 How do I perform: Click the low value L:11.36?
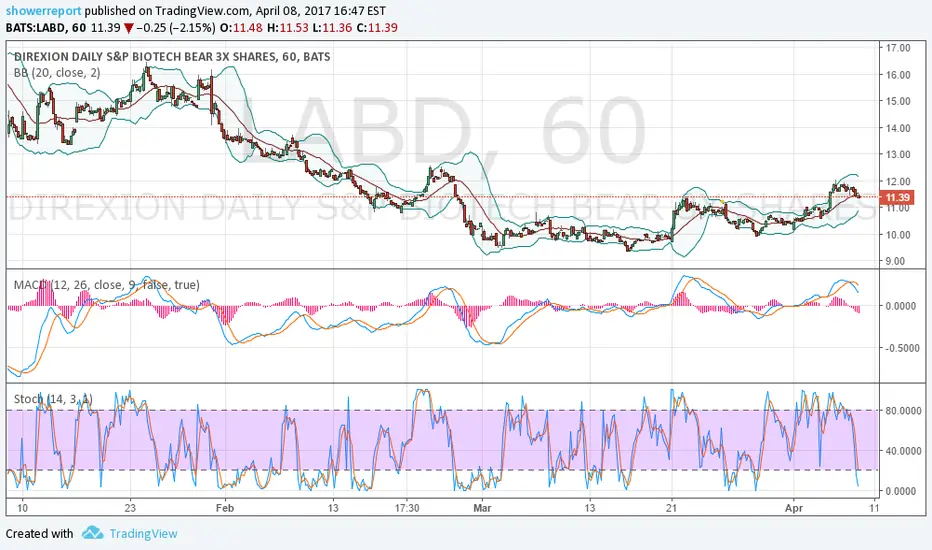click(x=332, y=27)
